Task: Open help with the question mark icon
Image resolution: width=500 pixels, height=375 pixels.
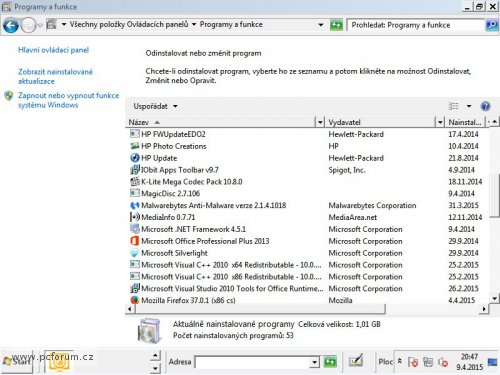Action: click(x=485, y=106)
